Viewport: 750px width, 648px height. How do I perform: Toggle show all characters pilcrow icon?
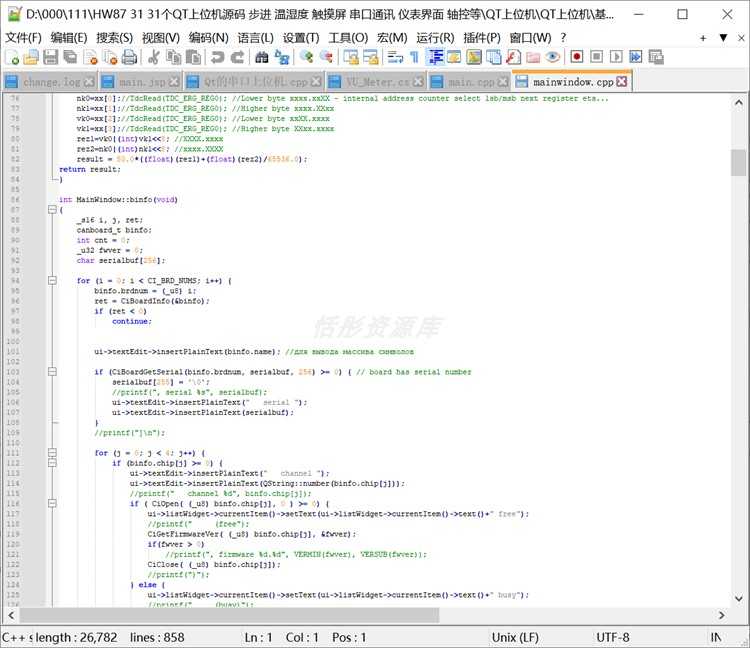[414, 57]
